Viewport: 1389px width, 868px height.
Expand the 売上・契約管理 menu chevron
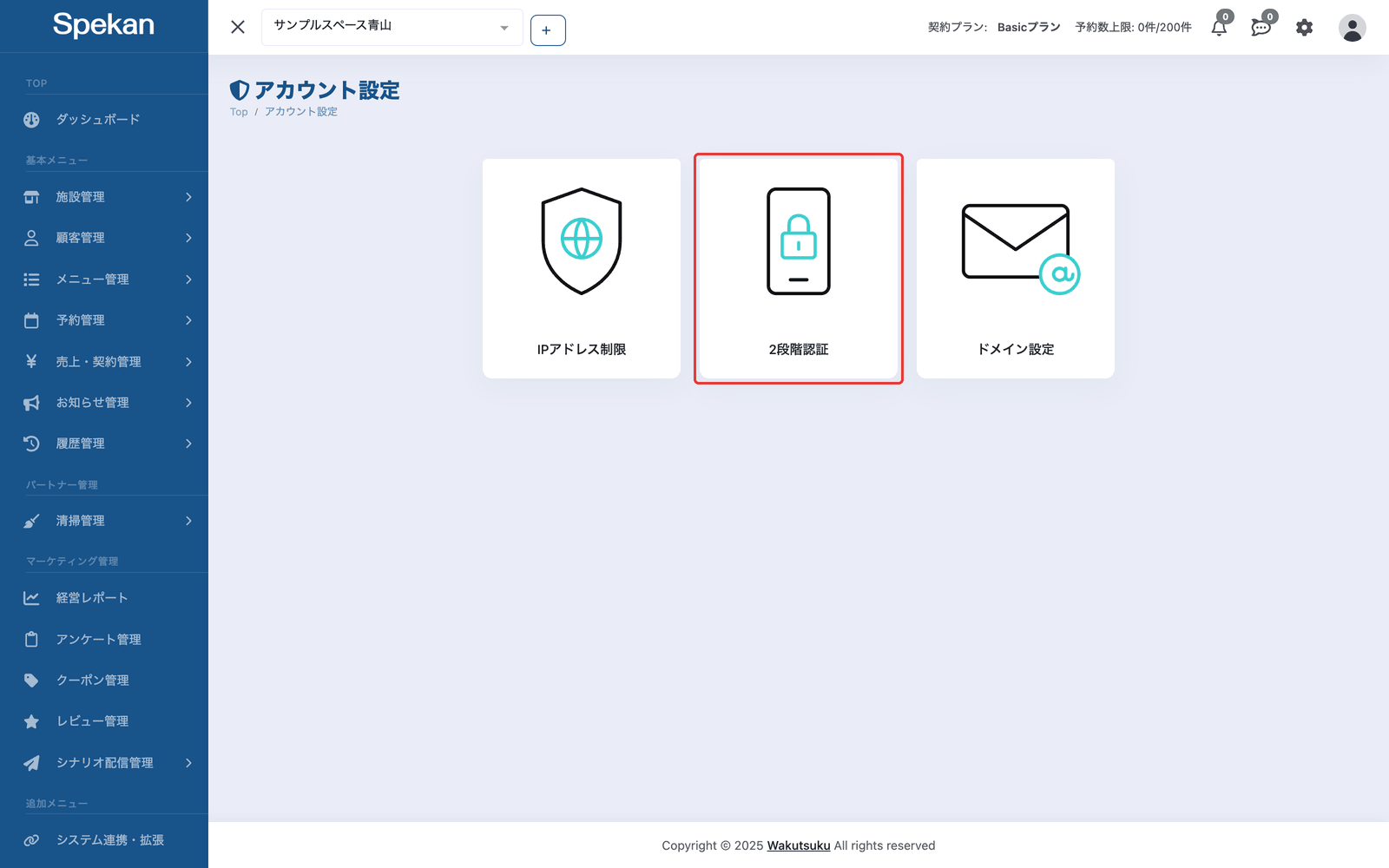188,362
